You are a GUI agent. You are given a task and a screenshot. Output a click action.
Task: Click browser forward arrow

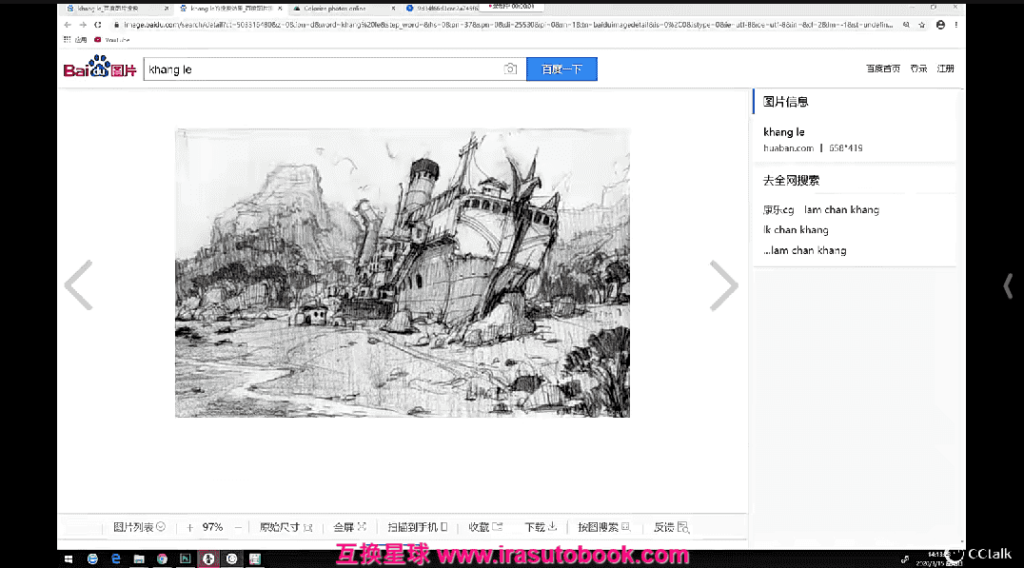[83, 25]
